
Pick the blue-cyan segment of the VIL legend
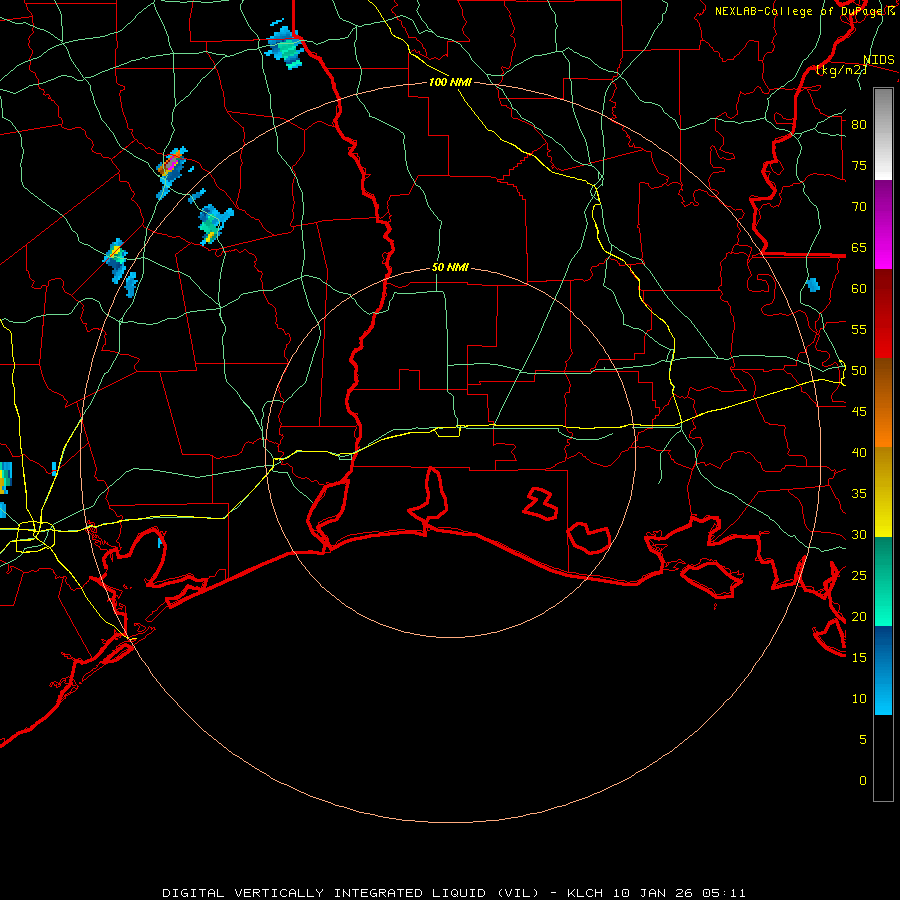[x=883, y=670]
